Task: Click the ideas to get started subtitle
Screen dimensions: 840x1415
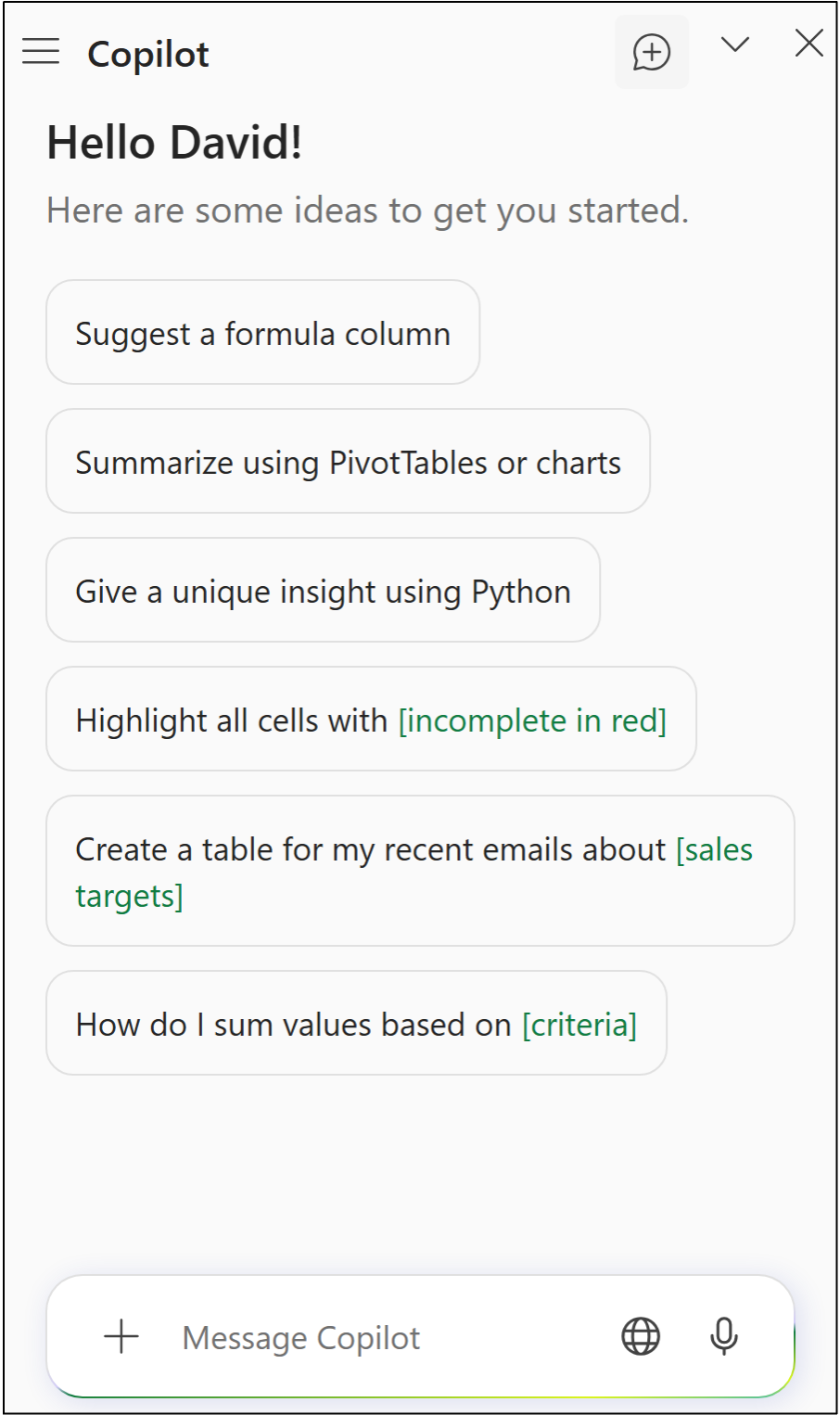Action: 367,210
